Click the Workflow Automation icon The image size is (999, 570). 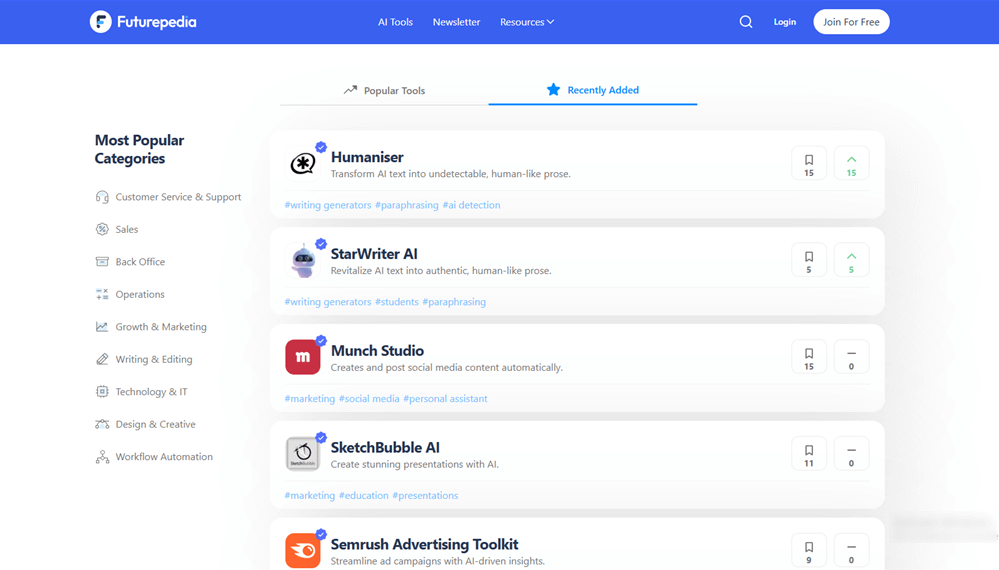pyautogui.click(x=102, y=457)
